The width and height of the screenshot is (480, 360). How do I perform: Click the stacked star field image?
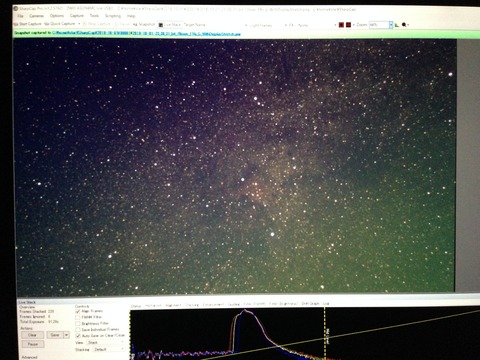pos(235,166)
